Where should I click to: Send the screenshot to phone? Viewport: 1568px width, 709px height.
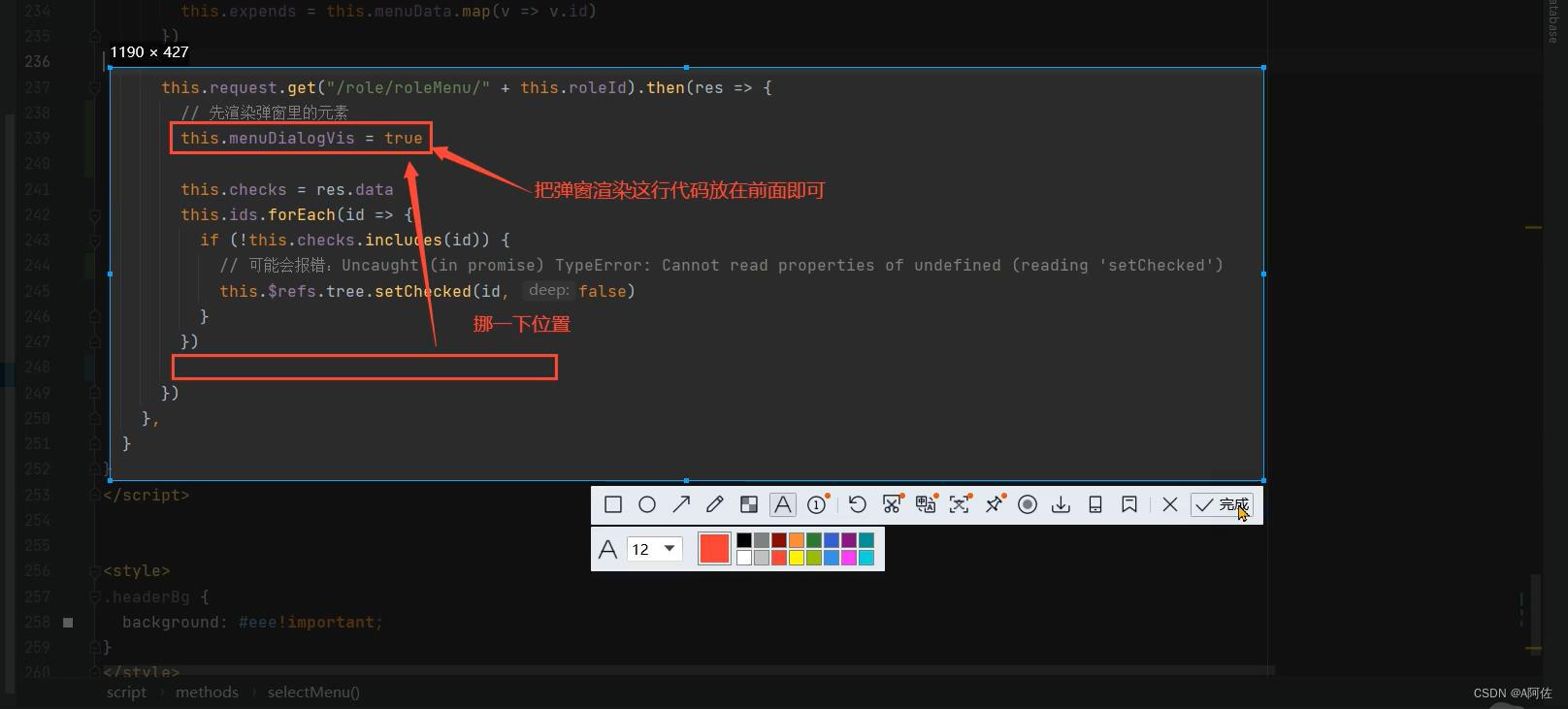[1095, 504]
